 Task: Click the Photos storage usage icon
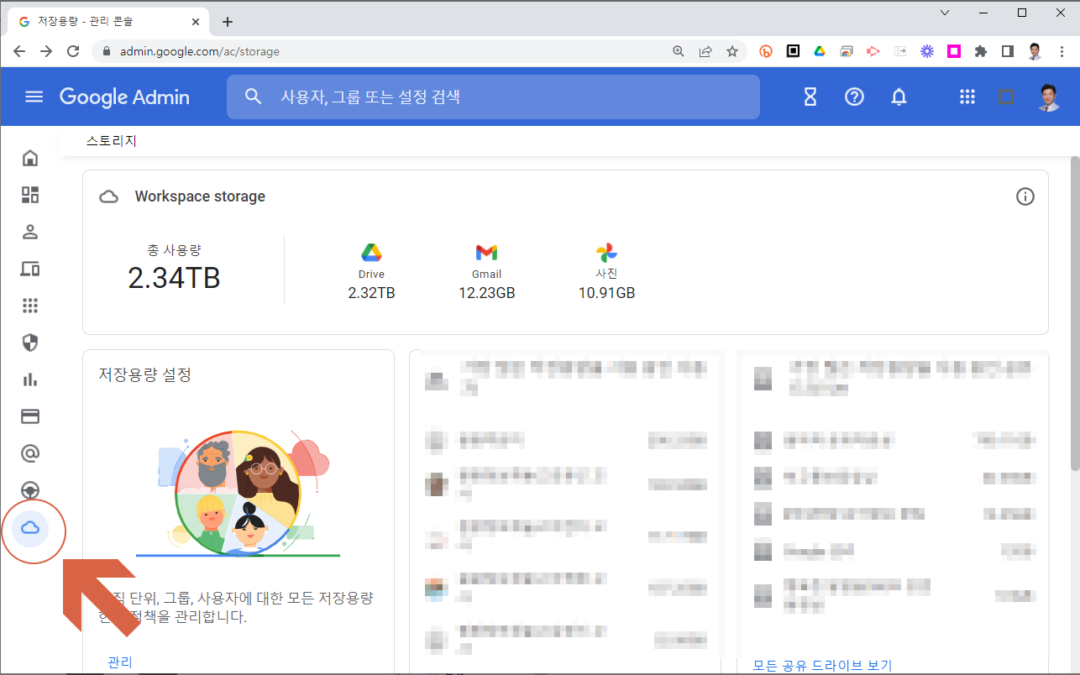606,253
